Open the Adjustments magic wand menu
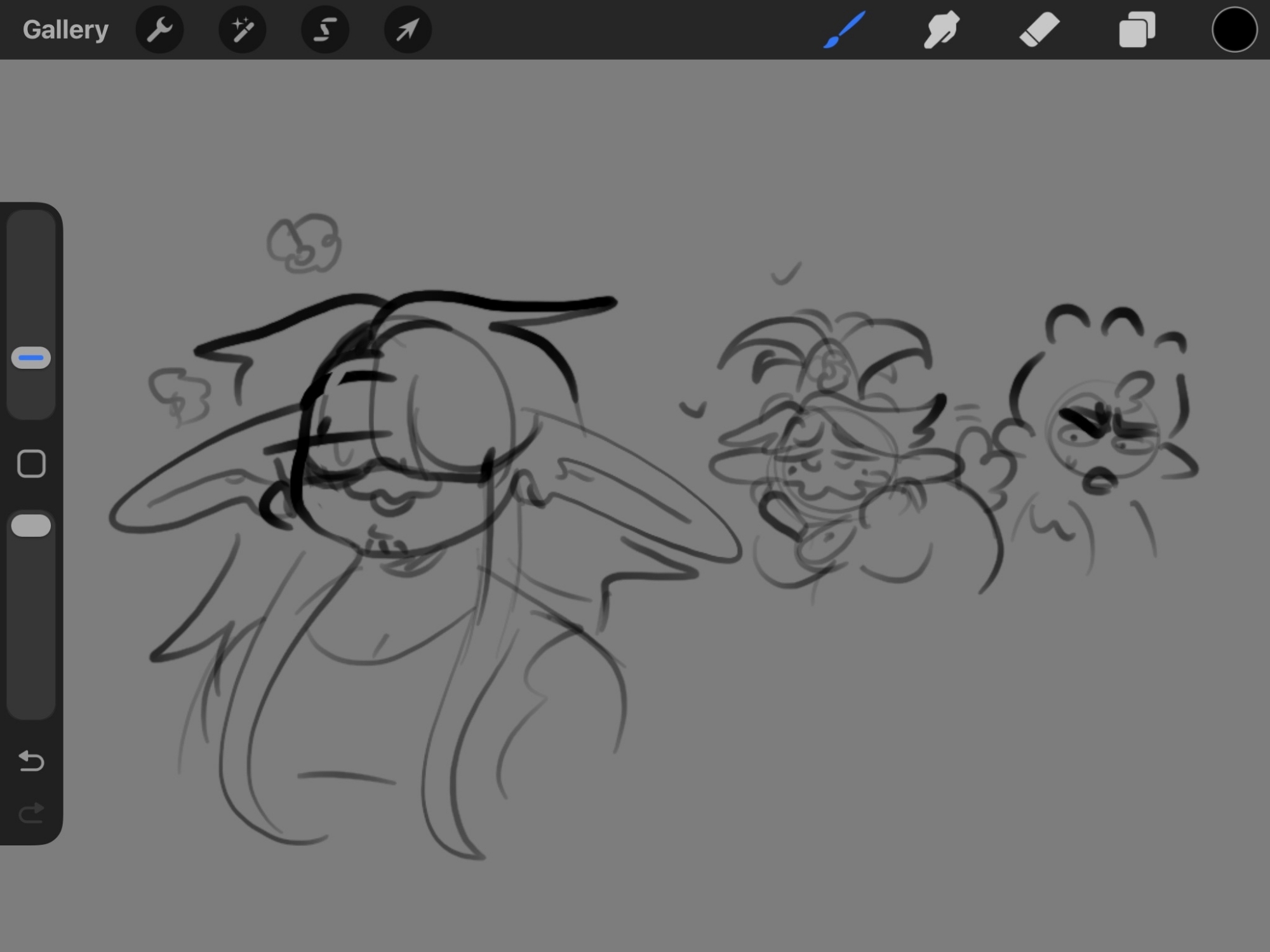1270x952 pixels. click(242, 30)
